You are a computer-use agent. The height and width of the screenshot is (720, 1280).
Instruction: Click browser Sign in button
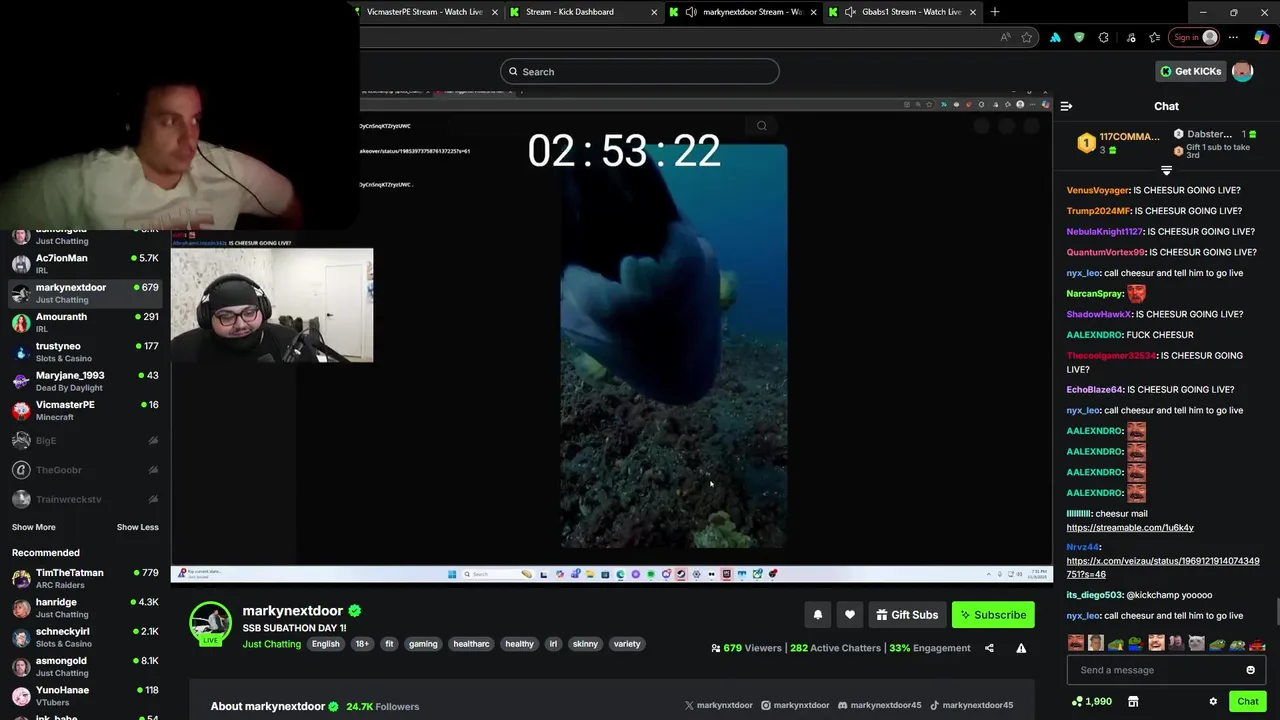(1195, 37)
